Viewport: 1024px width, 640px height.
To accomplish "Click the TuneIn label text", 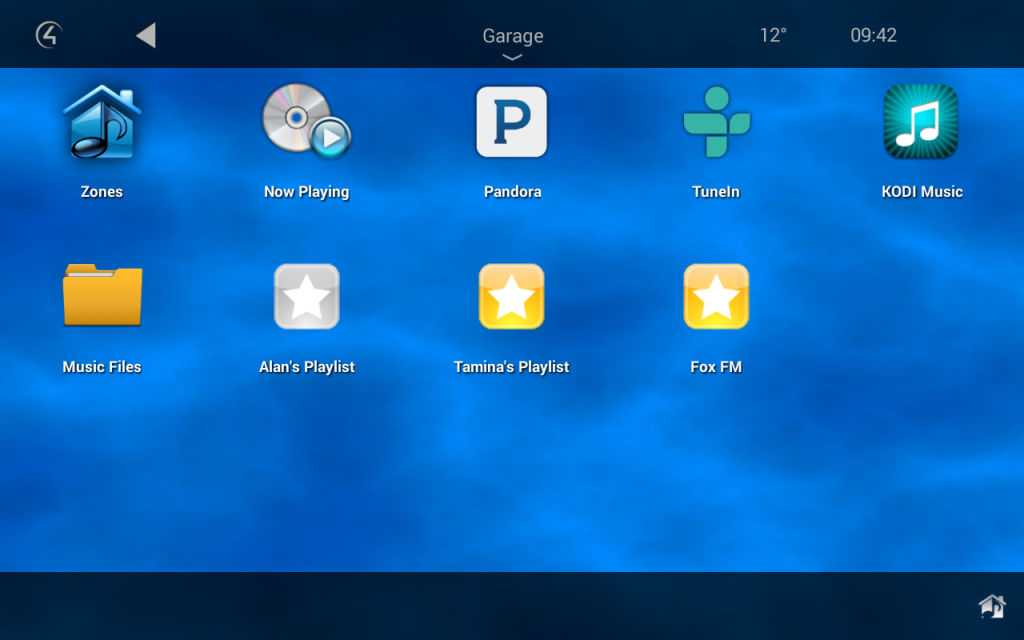I will [716, 192].
